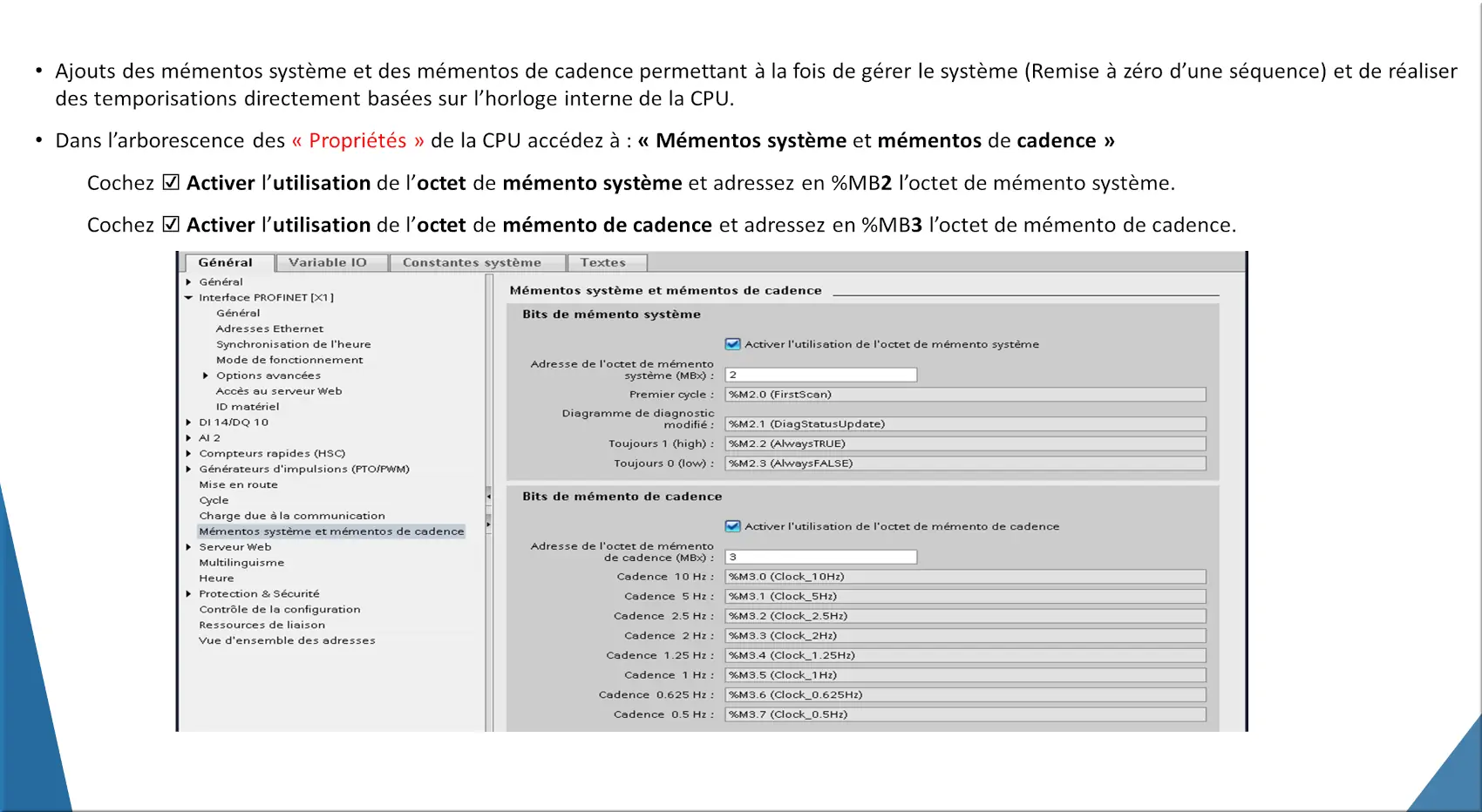
Task: Click the %M3.4 (Clock_1.25Hz) field
Action: [x=965, y=655]
